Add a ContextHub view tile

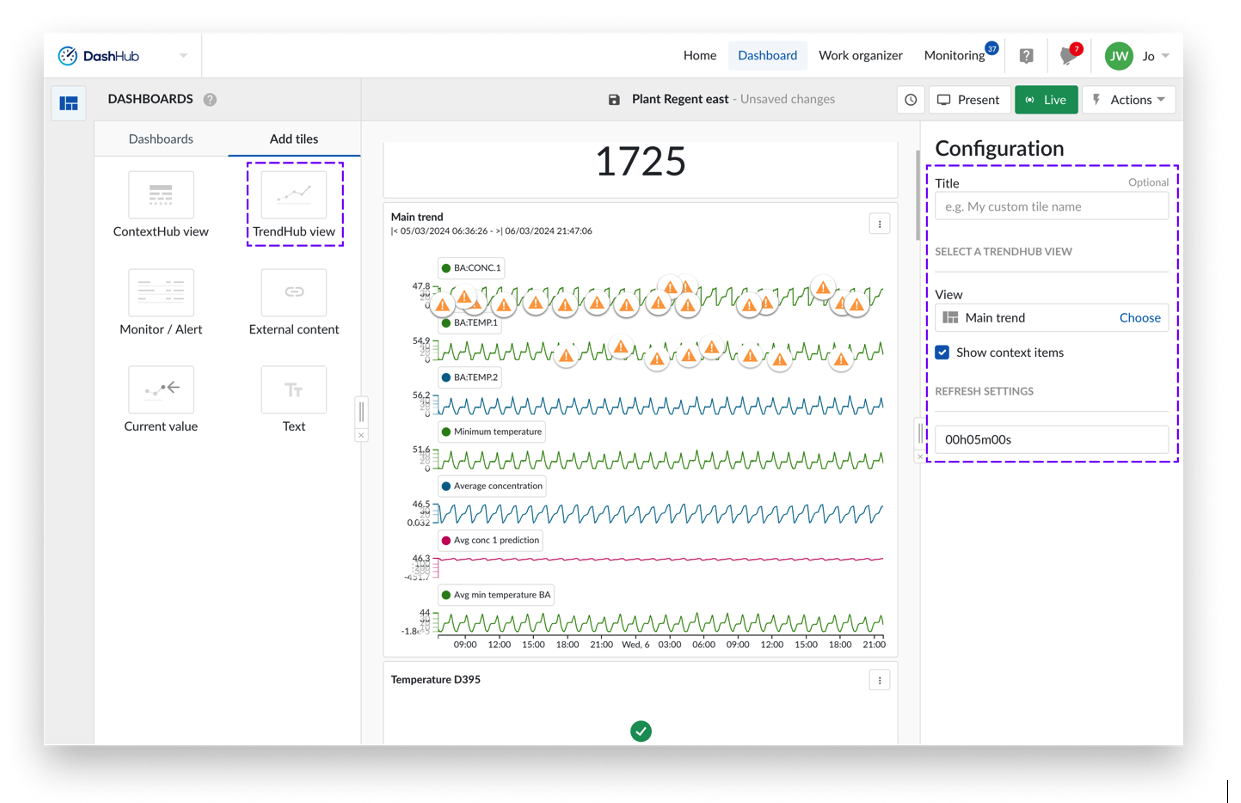[161, 196]
